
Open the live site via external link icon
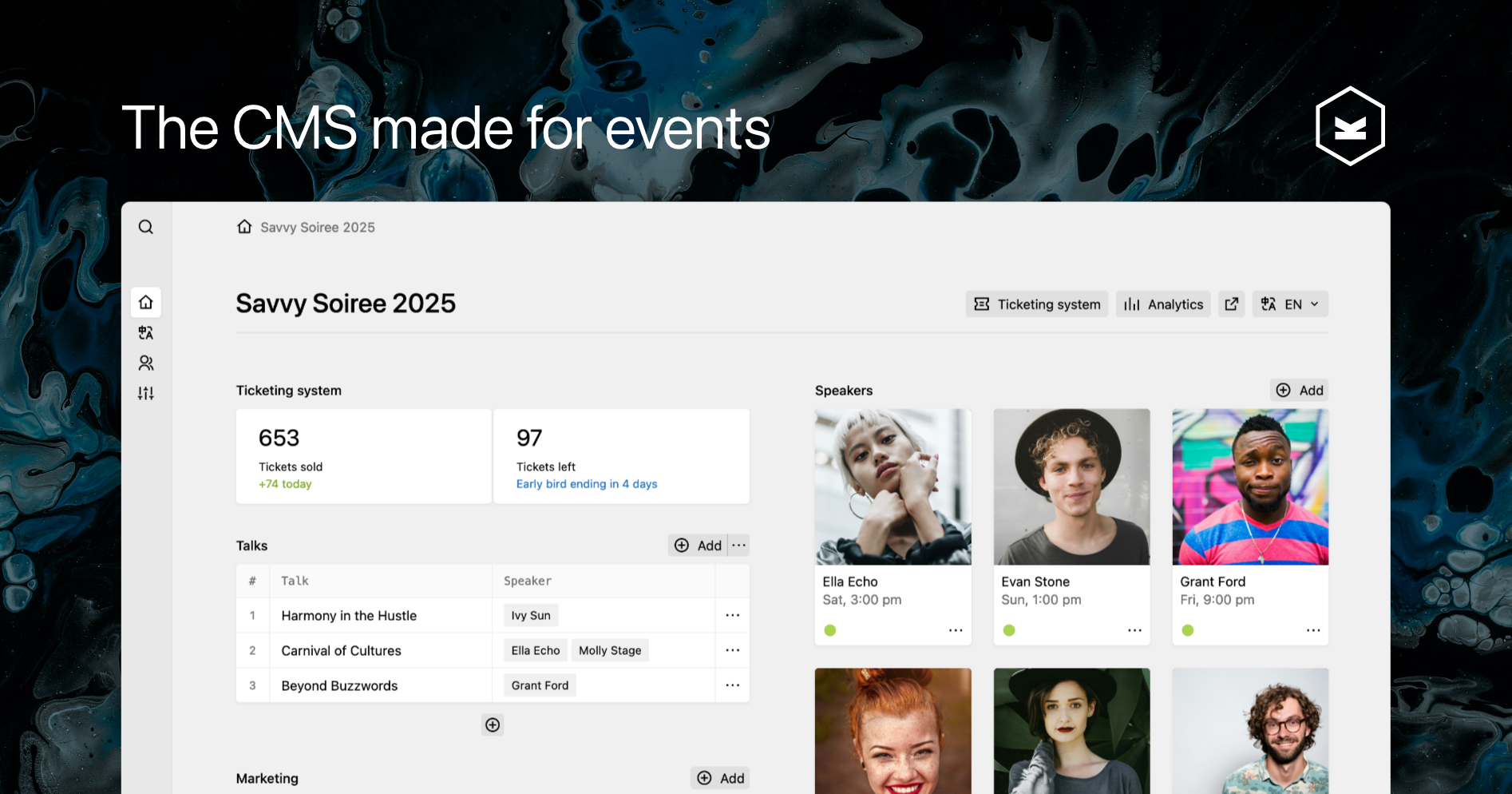click(x=1231, y=304)
